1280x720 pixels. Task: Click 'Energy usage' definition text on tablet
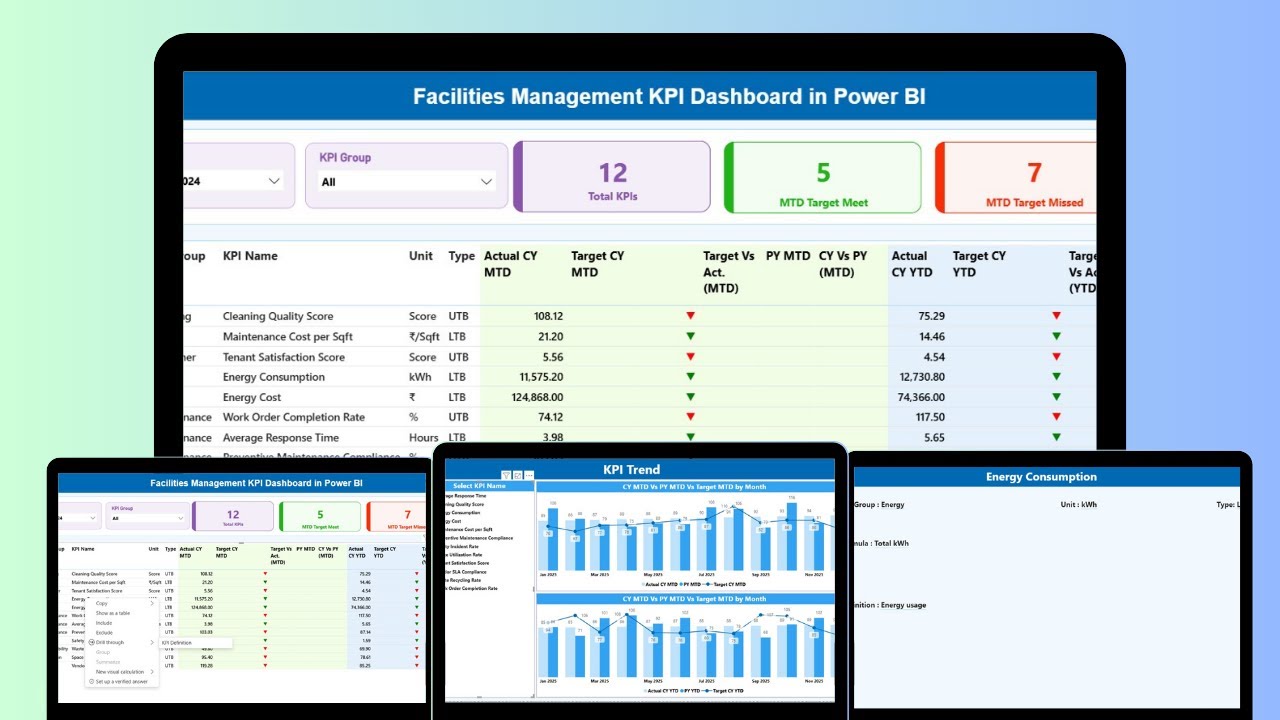click(x=902, y=605)
